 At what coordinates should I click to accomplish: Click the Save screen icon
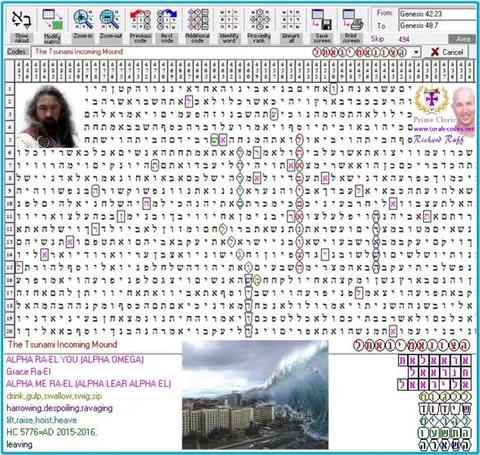pos(322,20)
